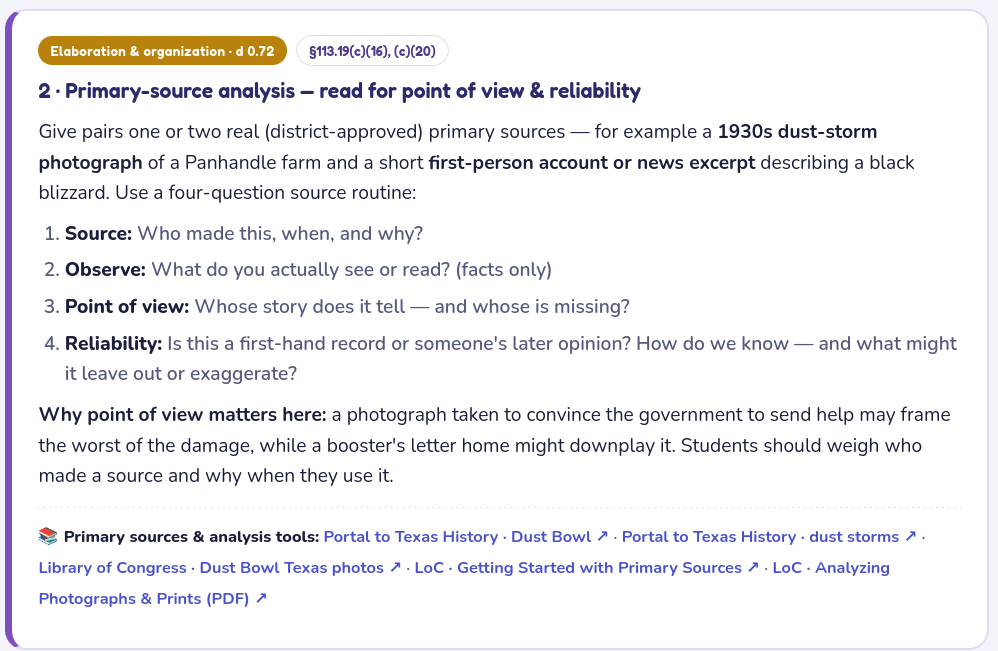
Task: Open Portal to Texas History Dust Bowl link
Action: (466, 536)
